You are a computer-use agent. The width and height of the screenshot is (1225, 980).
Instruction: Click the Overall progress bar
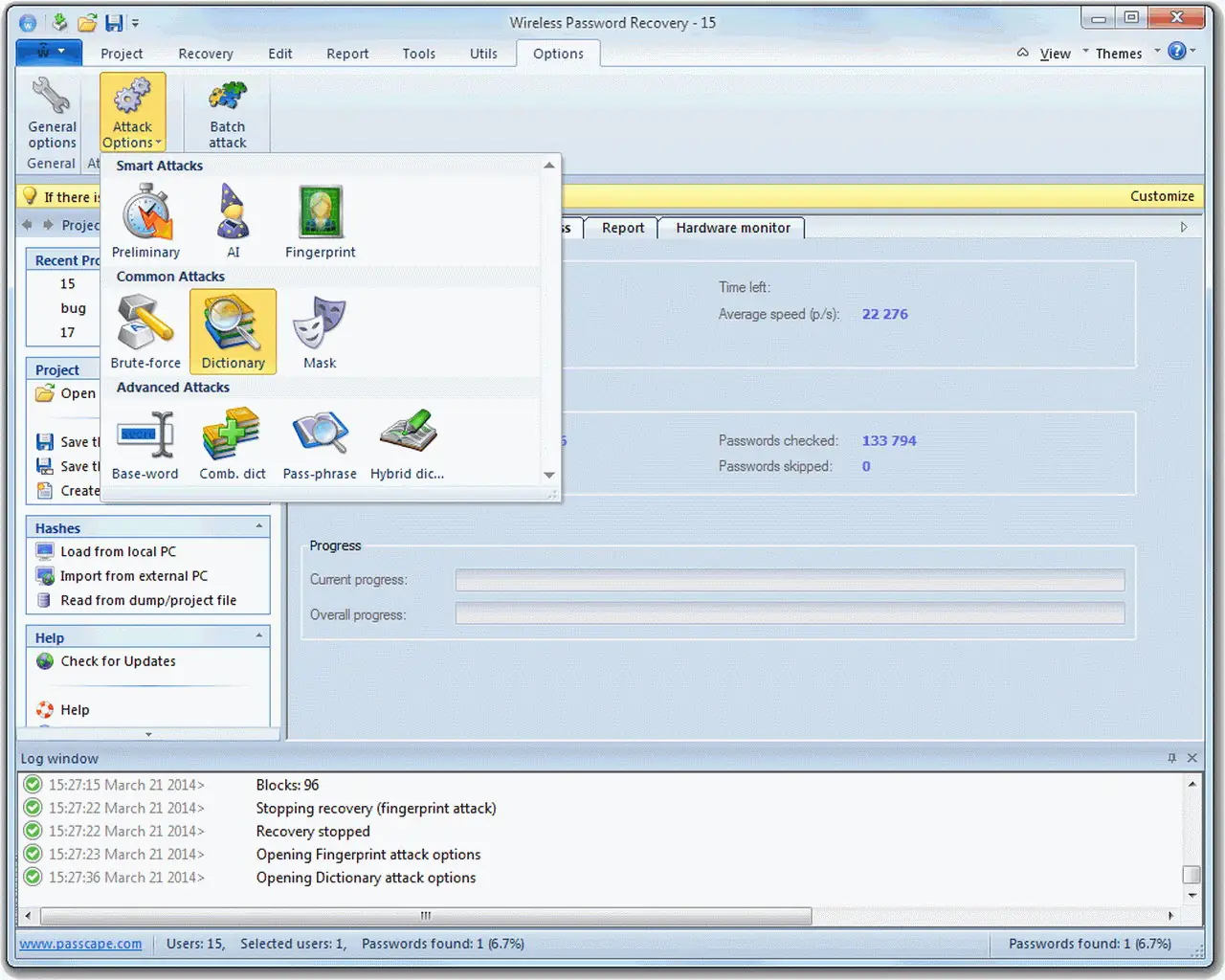(x=790, y=614)
